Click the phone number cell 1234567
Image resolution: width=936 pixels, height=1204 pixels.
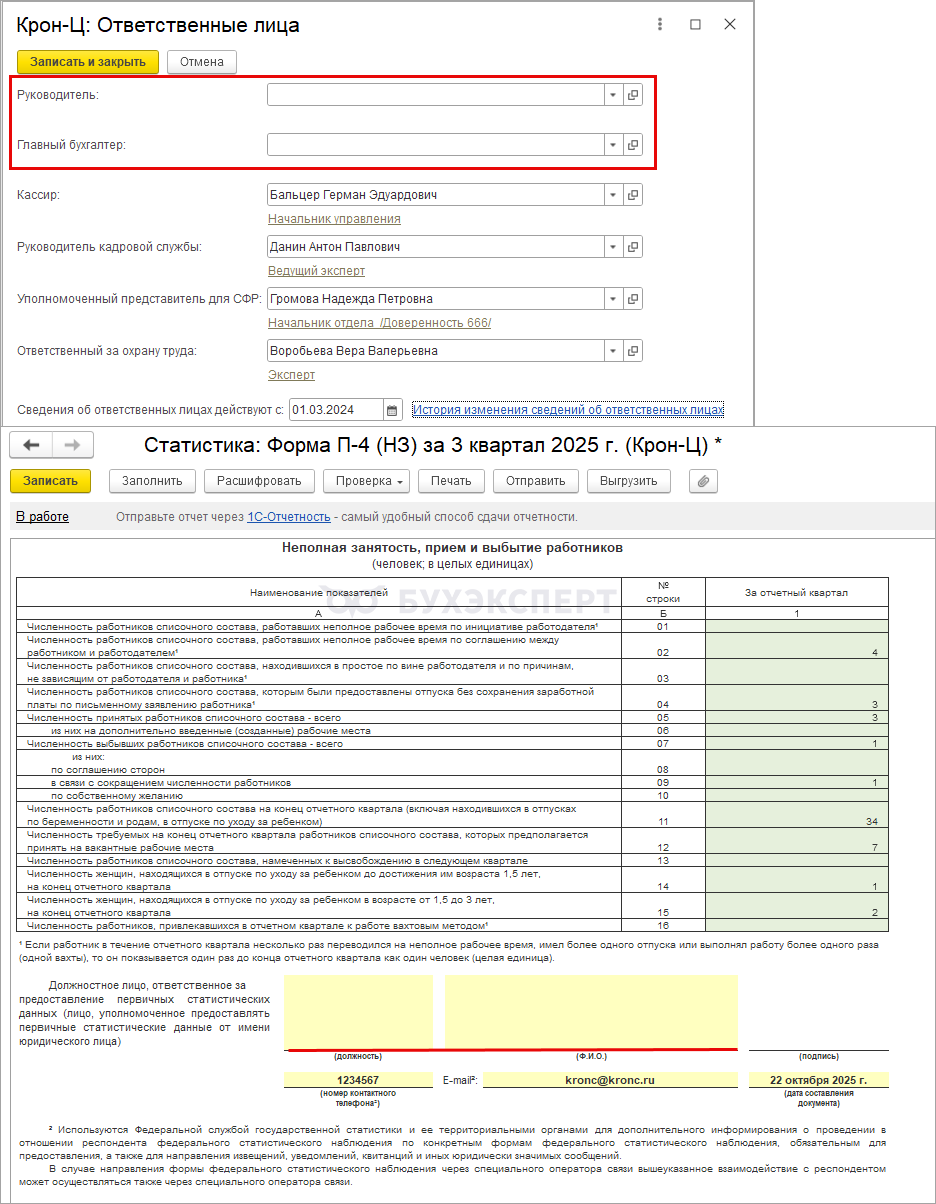coord(358,1080)
